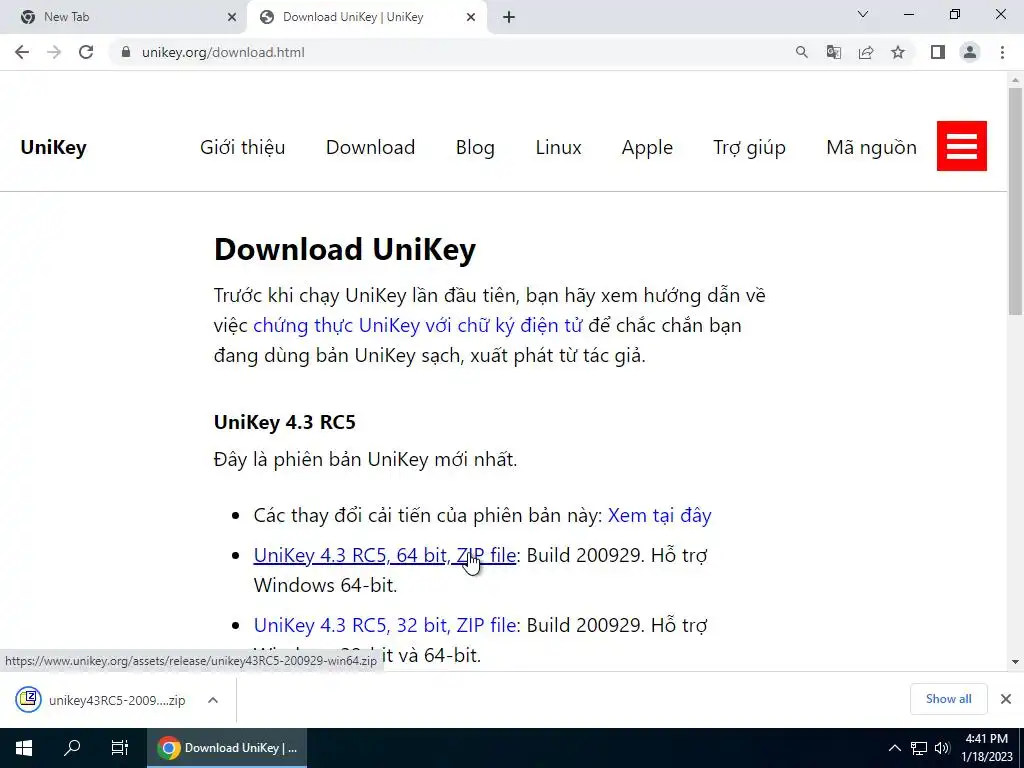Open link chứng thực UniKey với chữ ký điện tử
The image size is (1024, 768).
(x=417, y=325)
